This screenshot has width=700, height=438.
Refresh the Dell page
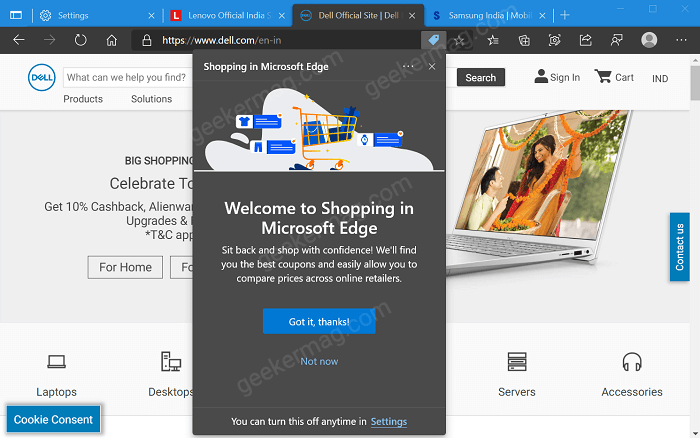(x=80, y=40)
